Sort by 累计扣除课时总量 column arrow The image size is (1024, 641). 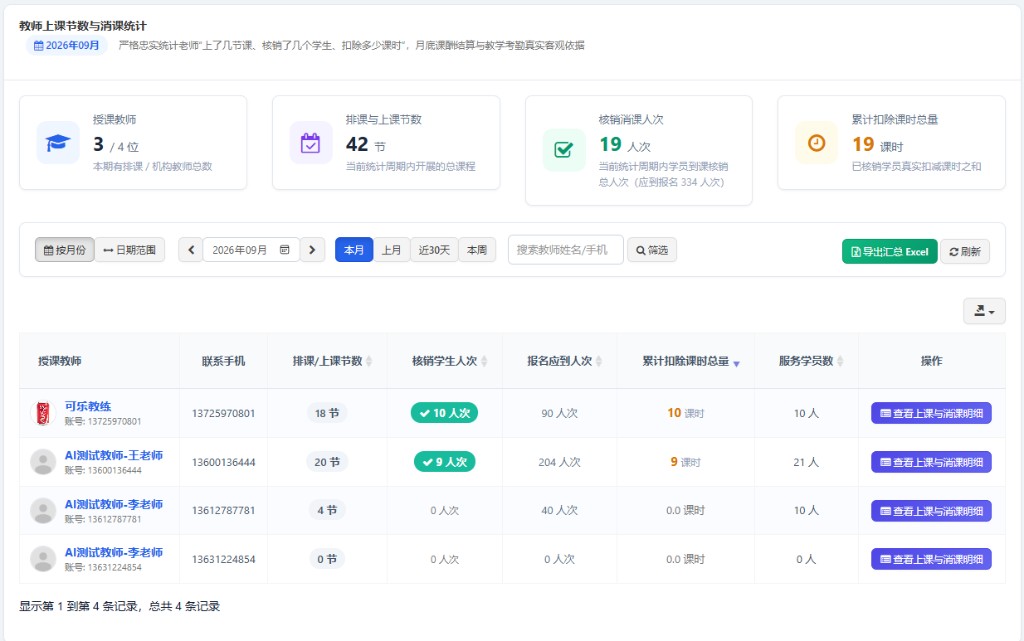[x=736, y=363]
